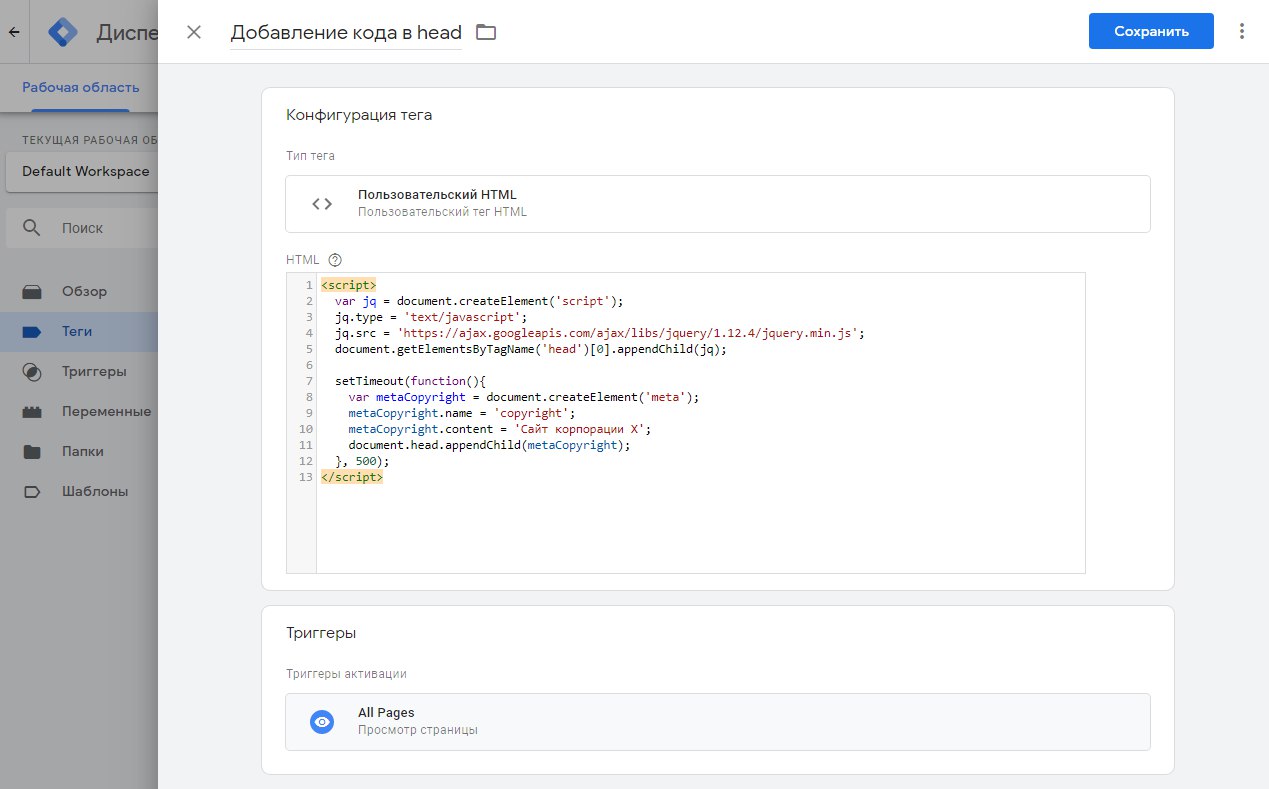Click the Обзор briefcase icon
The image size is (1269, 789).
pyautogui.click(x=32, y=292)
